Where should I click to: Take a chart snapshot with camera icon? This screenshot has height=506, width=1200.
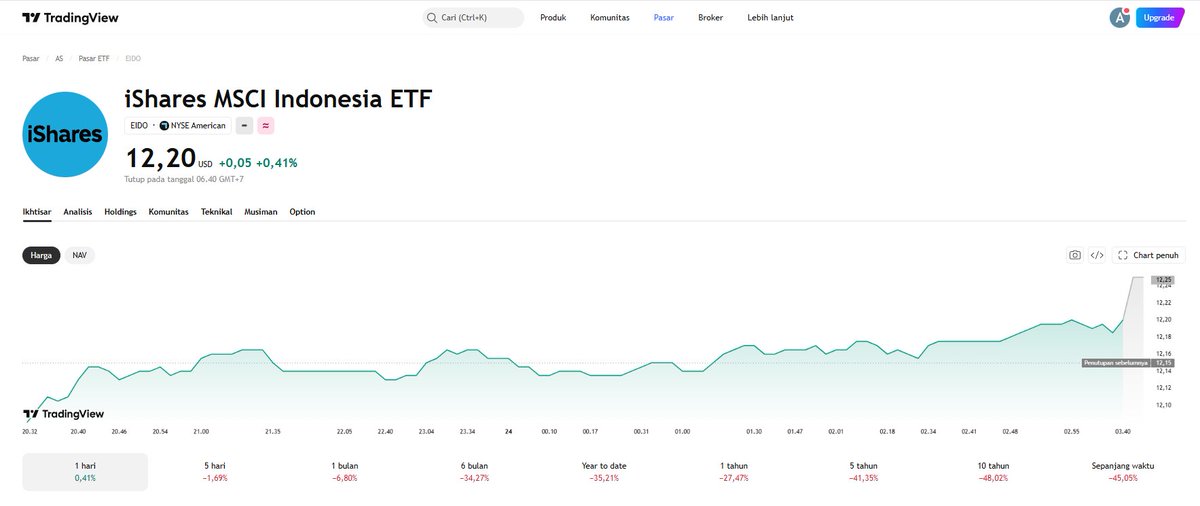pyautogui.click(x=1074, y=255)
